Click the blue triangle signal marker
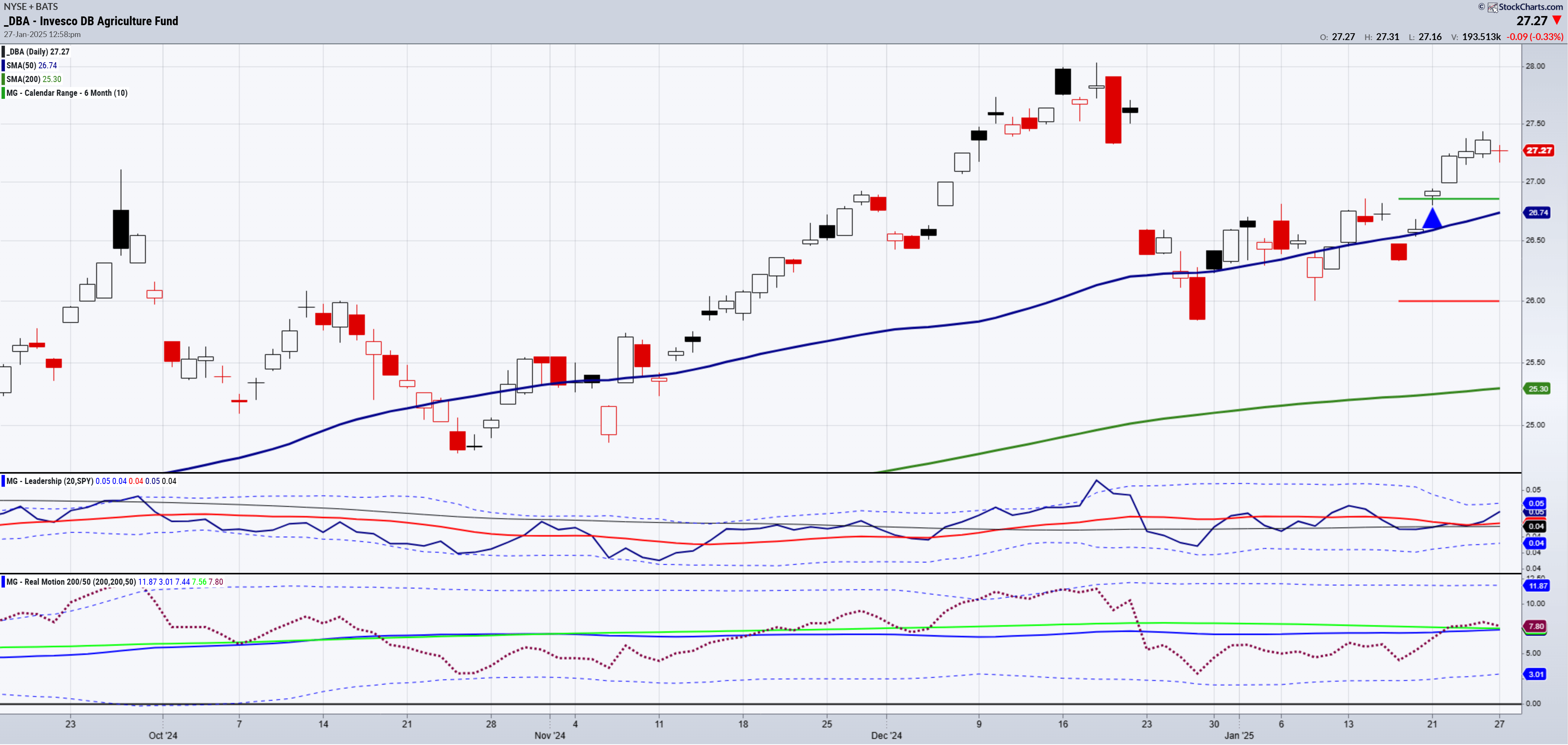The height and width of the screenshot is (745, 1568). coord(1432,218)
